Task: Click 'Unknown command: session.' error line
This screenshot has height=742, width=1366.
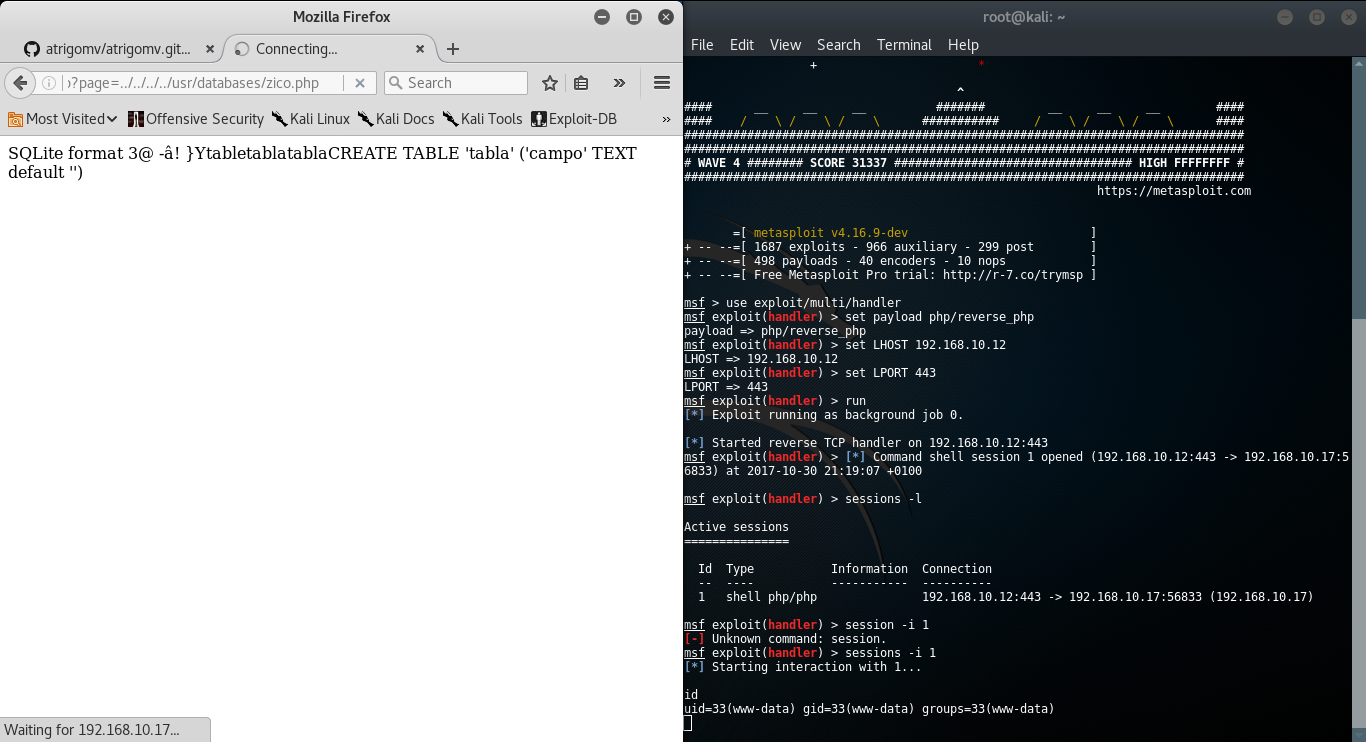Action: pyautogui.click(x=785, y=639)
